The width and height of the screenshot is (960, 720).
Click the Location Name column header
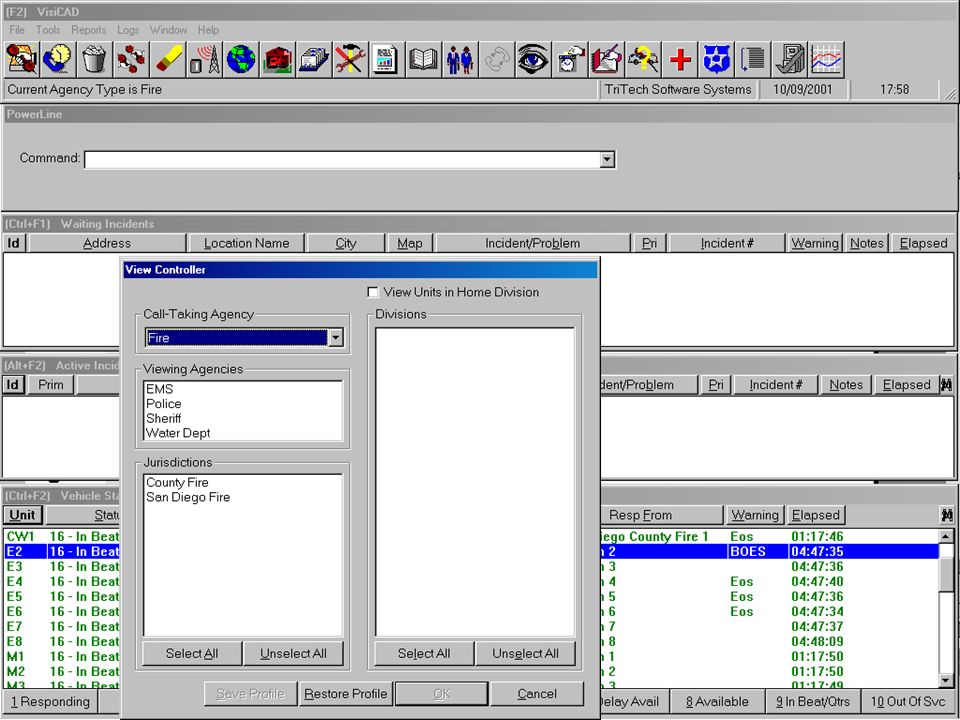(x=246, y=243)
